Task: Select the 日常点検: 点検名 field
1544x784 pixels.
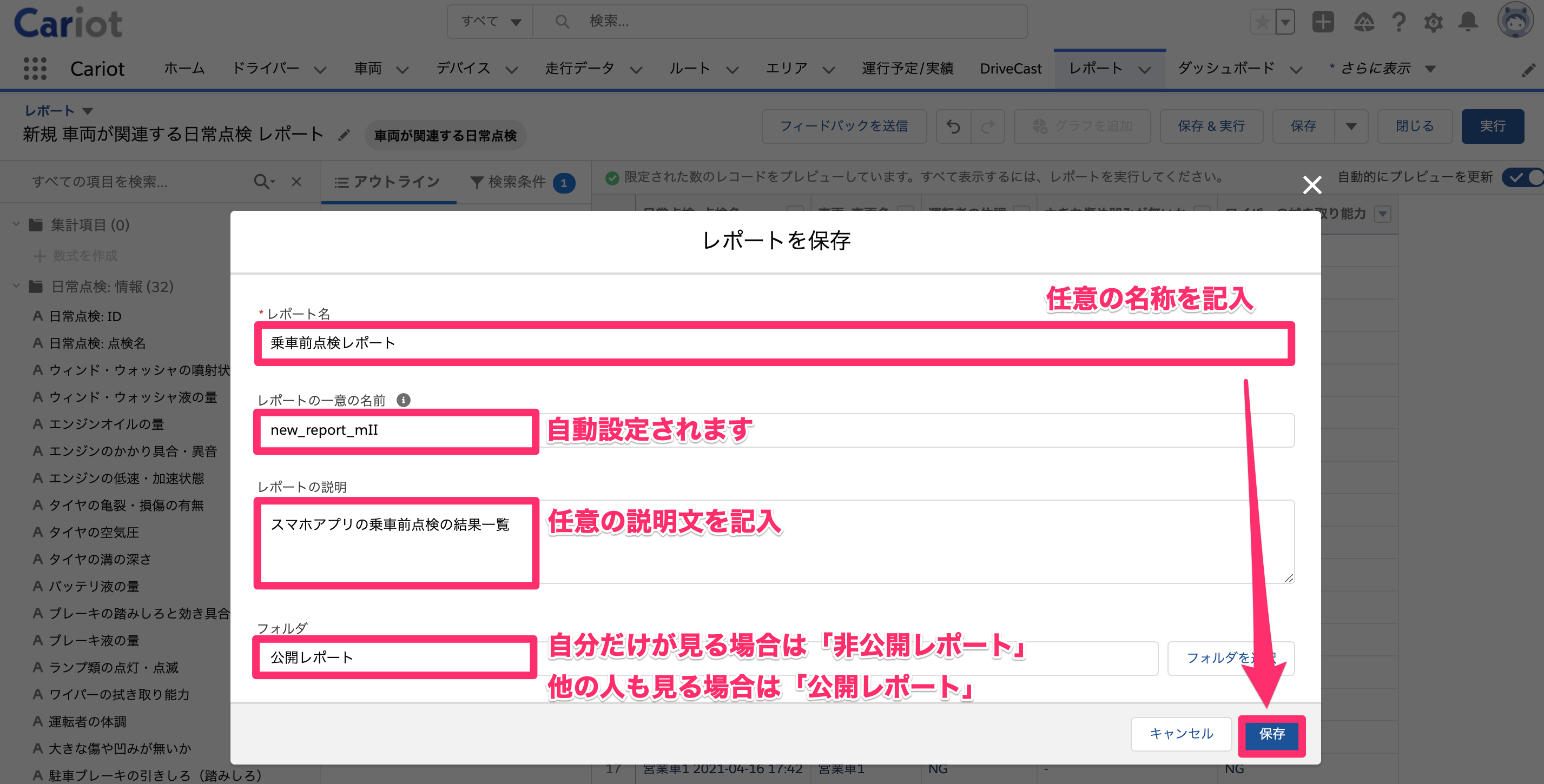Action: 97,343
